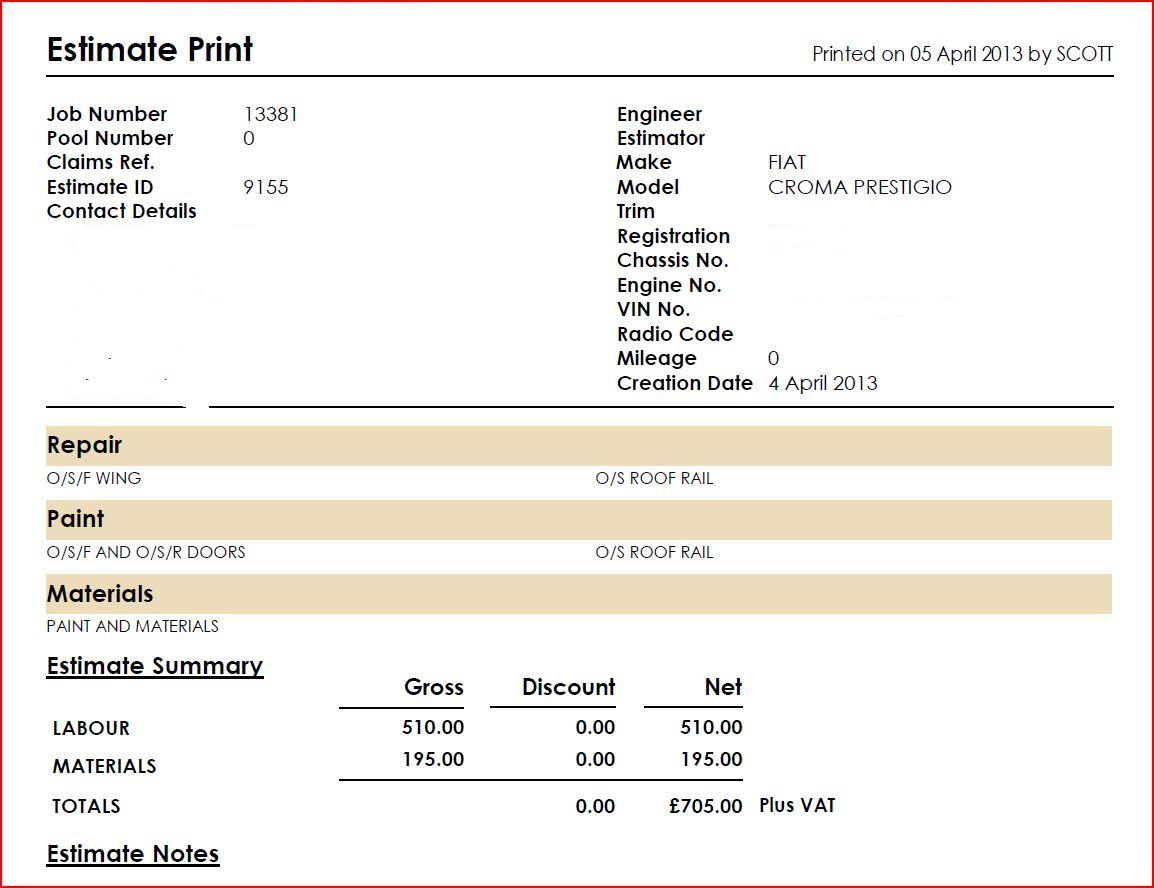Viewport: 1154px width, 888px height.
Task: Click the Estimate ID label
Action: (x=99, y=187)
